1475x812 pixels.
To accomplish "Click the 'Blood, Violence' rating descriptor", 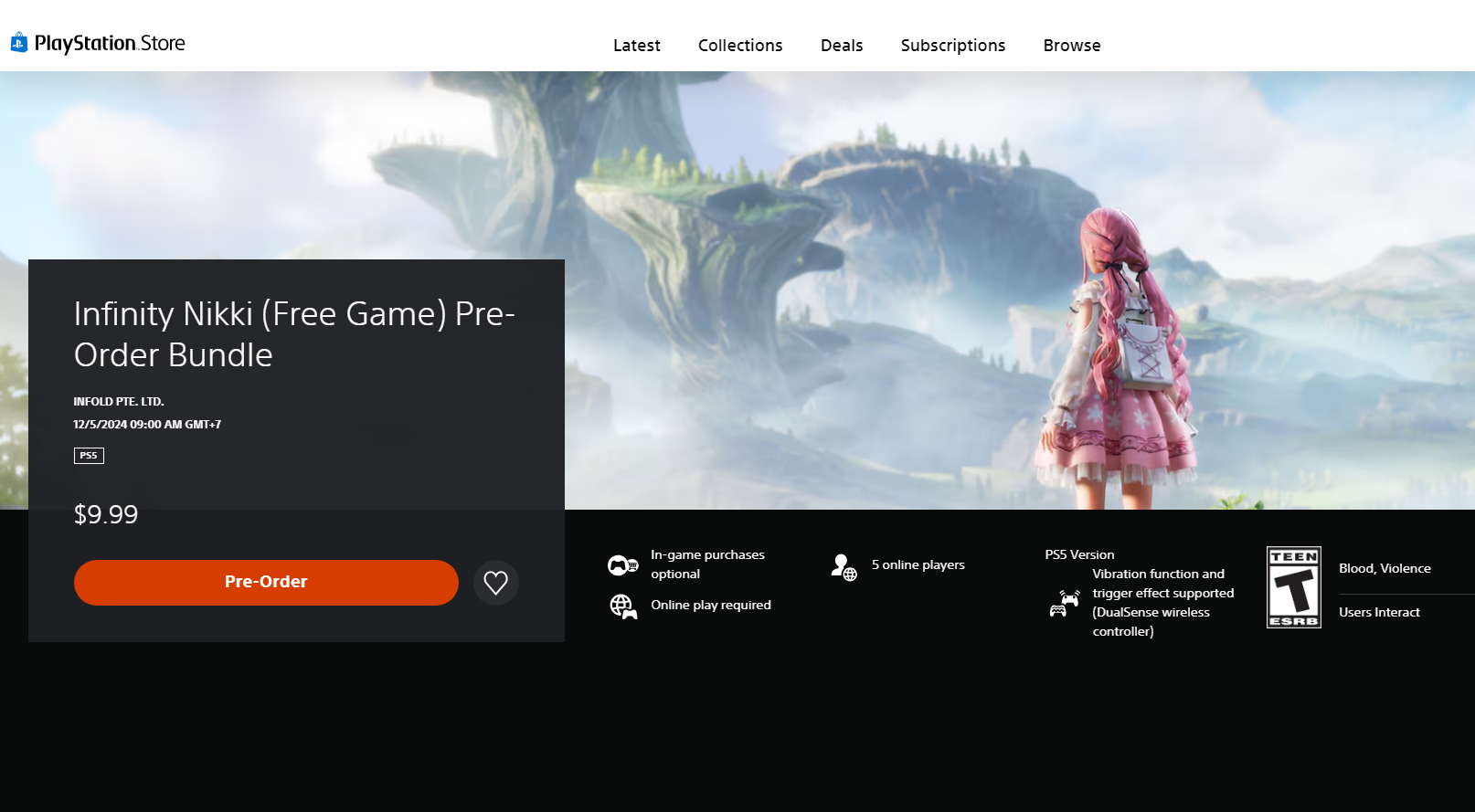I will (1385, 569).
